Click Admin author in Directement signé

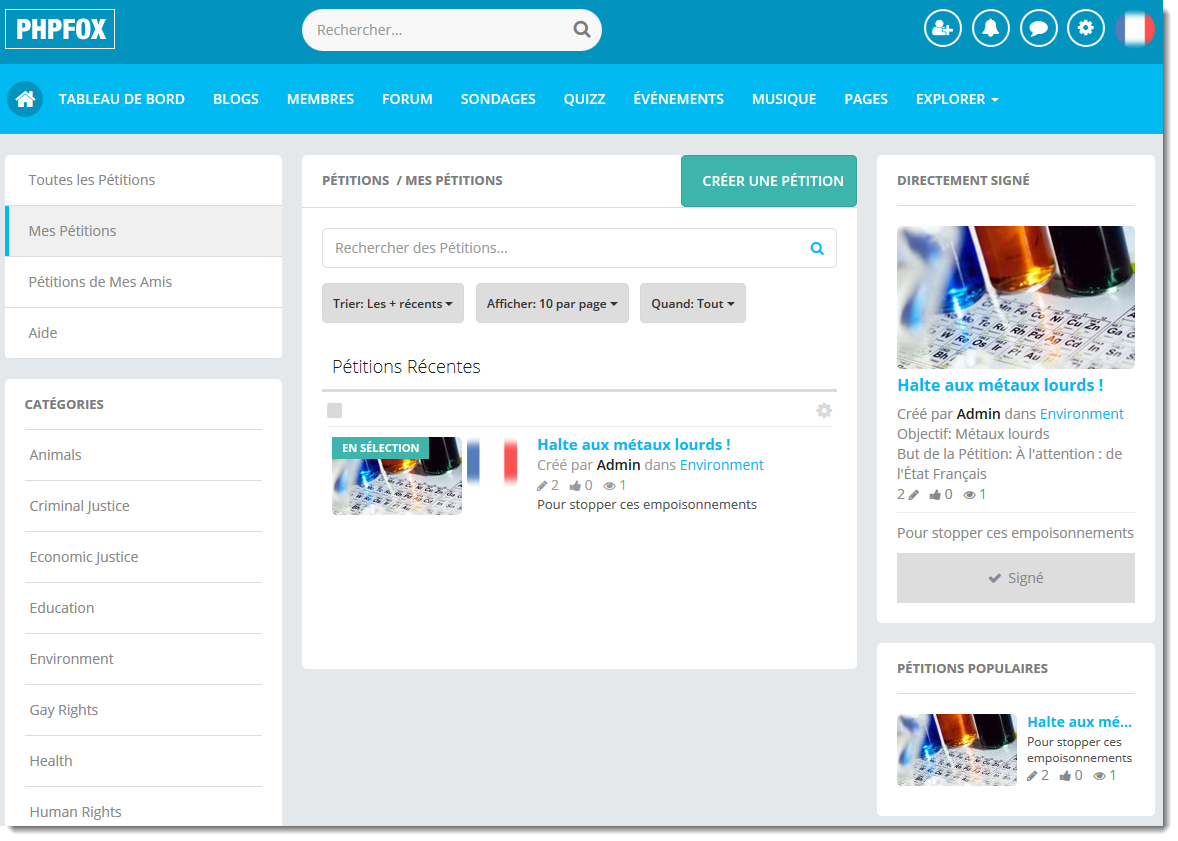(978, 414)
